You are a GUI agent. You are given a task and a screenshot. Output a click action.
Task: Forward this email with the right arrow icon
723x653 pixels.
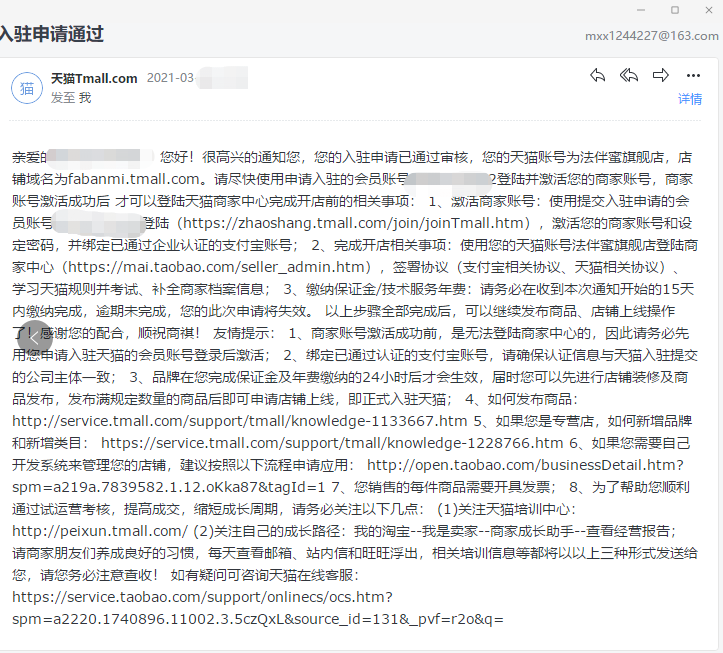pos(661,75)
